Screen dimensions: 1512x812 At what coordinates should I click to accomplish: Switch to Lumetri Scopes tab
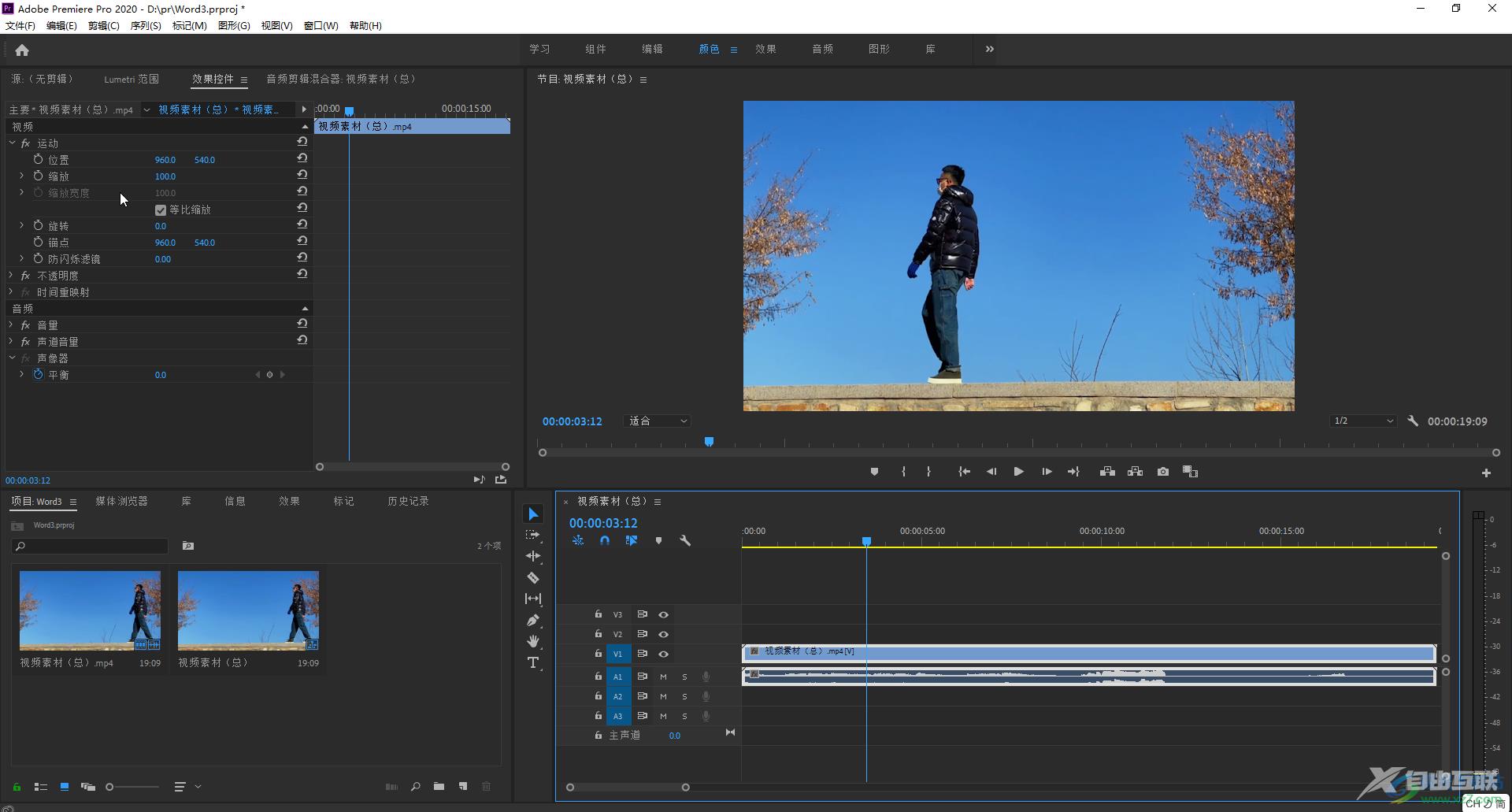132,79
